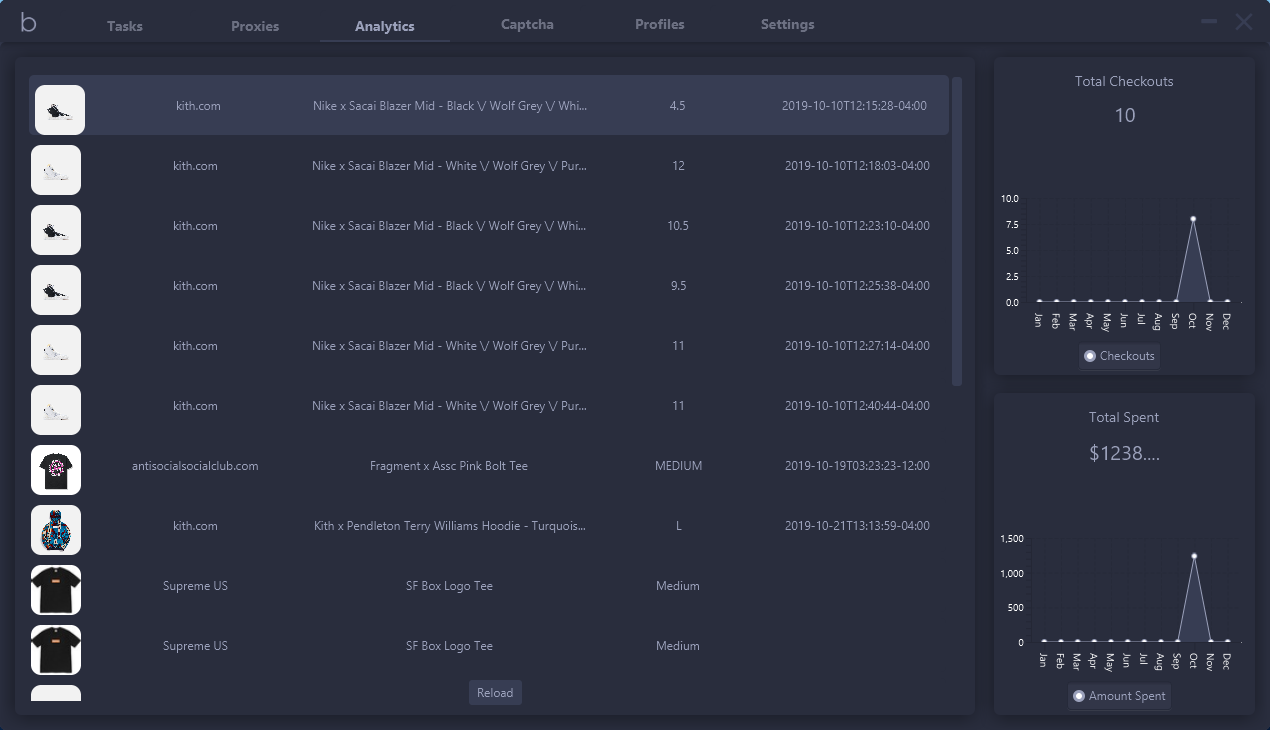Select the size value 12
Viewport: 1270px width, 730px height.
(678, 166)
